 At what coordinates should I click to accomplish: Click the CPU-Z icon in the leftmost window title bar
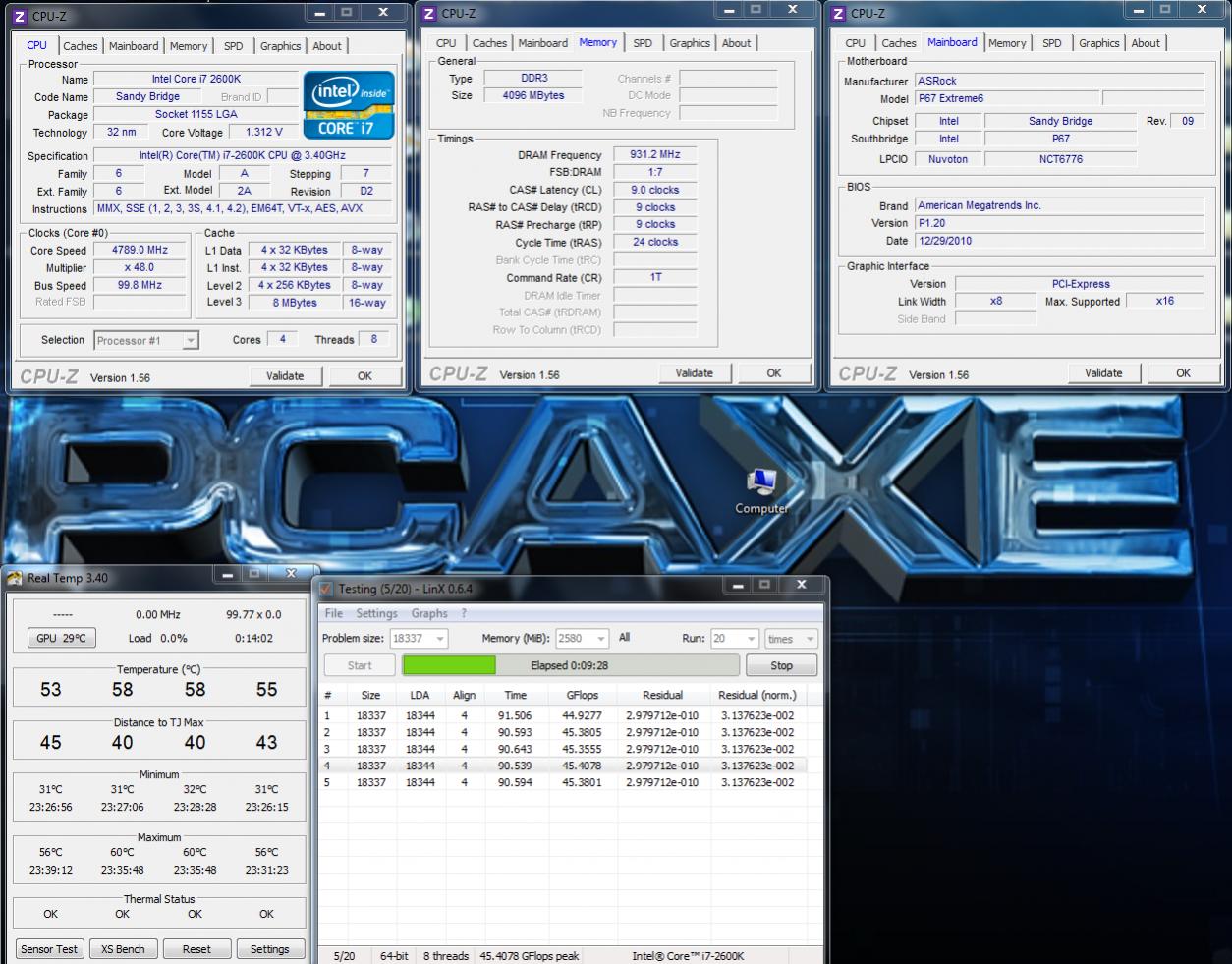click(20, 16)
